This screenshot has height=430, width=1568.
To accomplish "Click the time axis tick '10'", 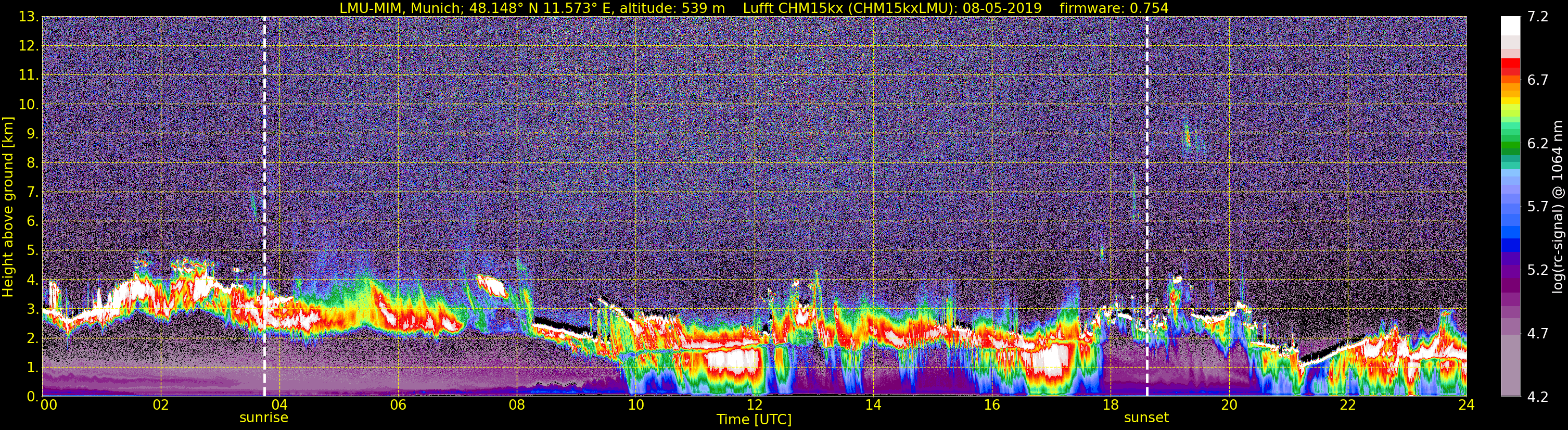I will [635, 406].
